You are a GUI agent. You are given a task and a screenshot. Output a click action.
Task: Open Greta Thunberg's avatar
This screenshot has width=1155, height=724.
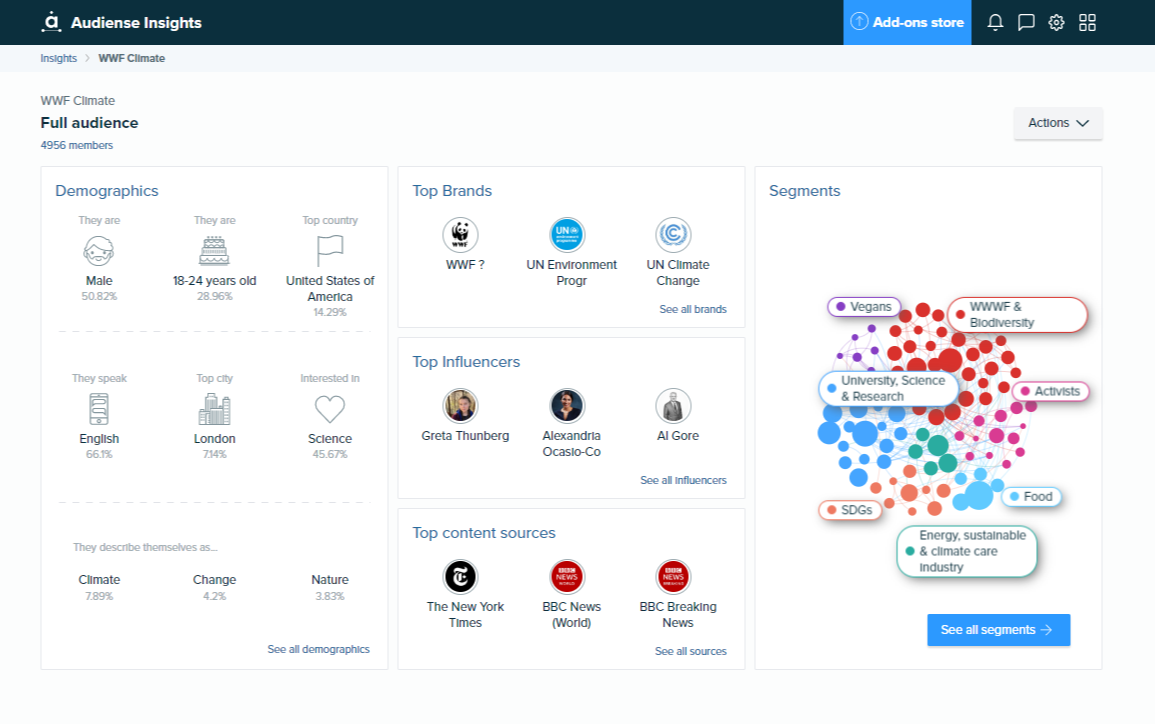tap(460, 406)
